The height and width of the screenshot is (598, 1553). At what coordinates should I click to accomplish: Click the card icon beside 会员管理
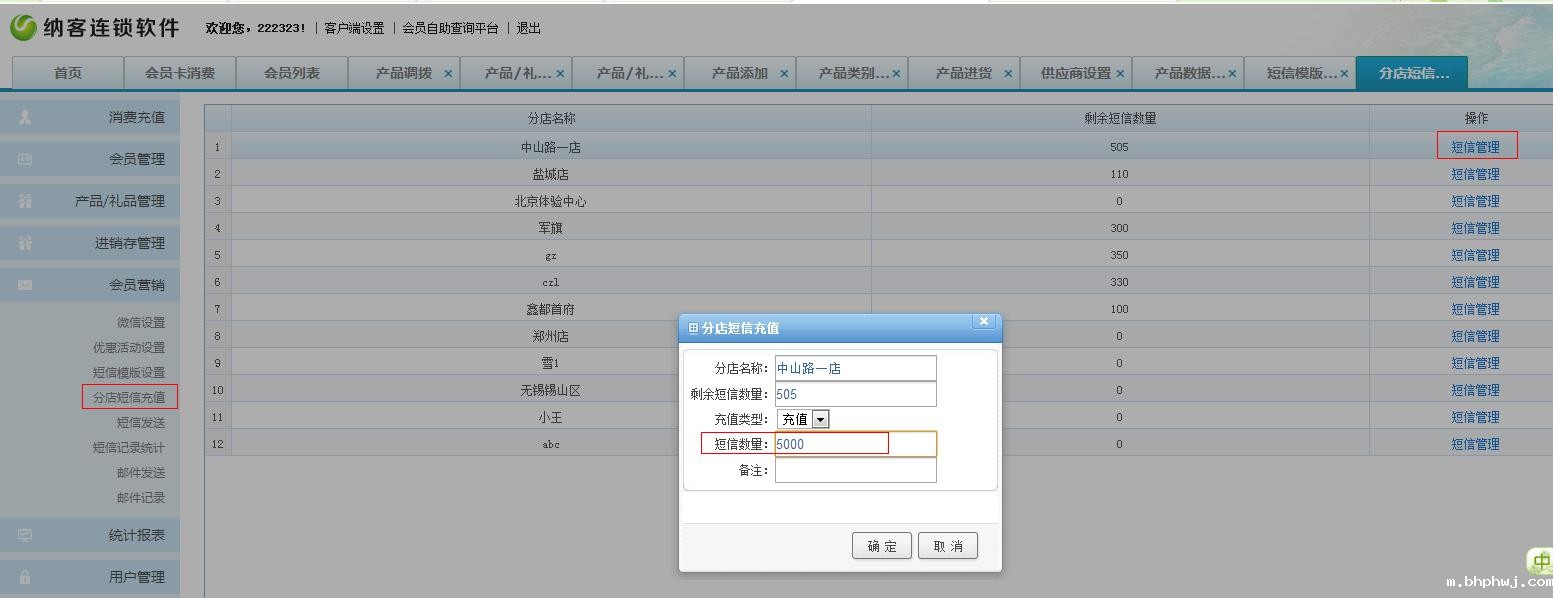pos(25,159)
